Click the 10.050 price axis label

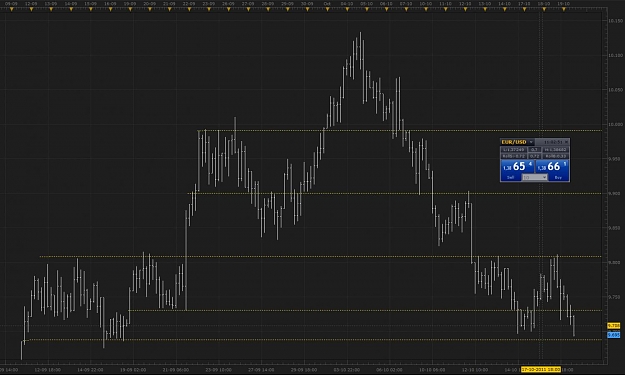(615, 90)
